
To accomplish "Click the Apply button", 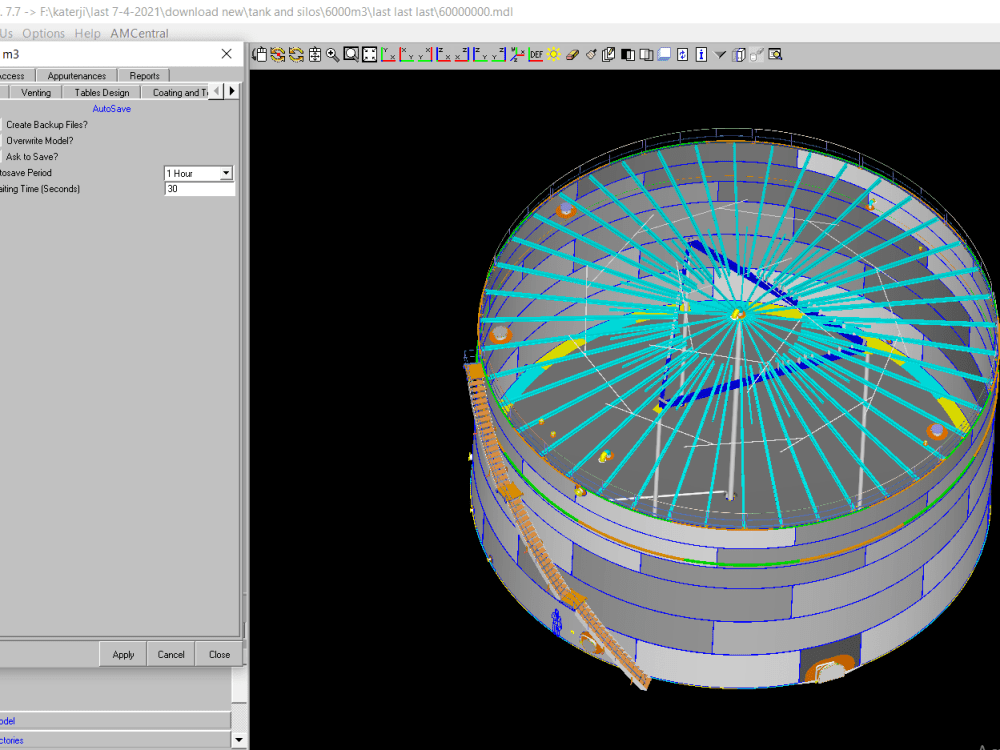I will click(122, 654).
